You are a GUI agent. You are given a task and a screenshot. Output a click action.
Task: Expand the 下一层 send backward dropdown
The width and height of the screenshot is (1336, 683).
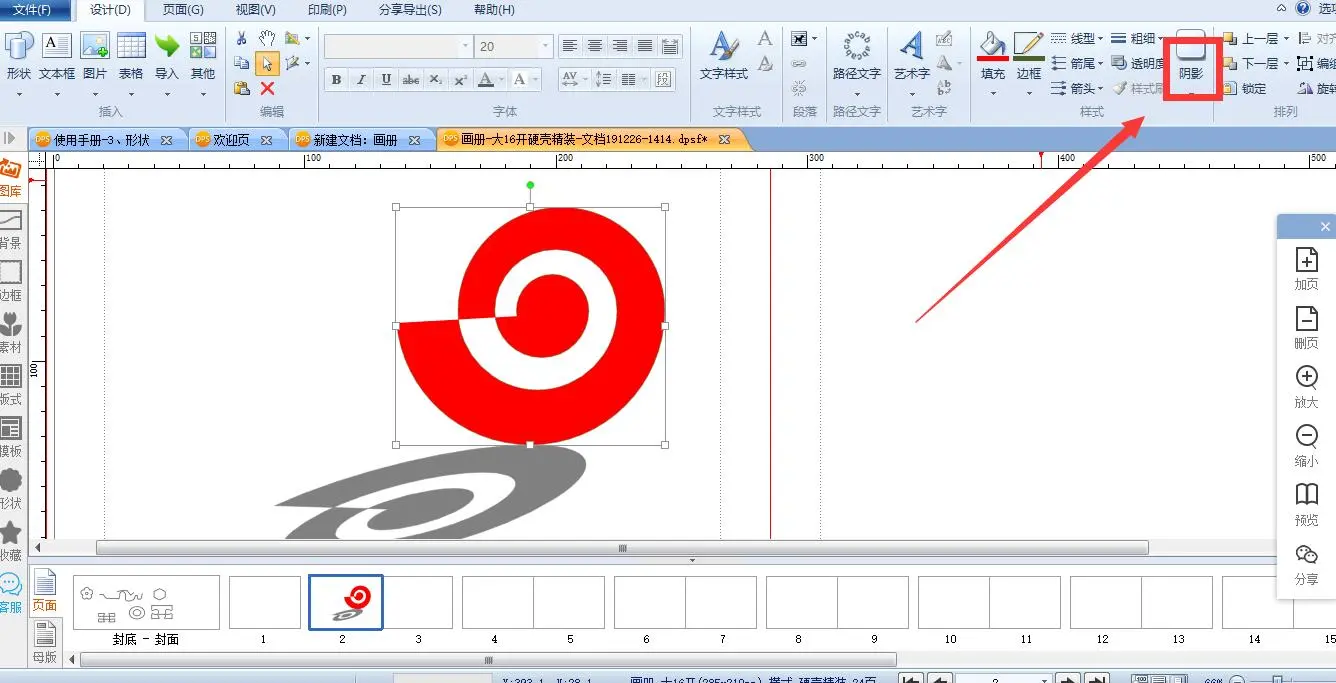point(1288,64)
